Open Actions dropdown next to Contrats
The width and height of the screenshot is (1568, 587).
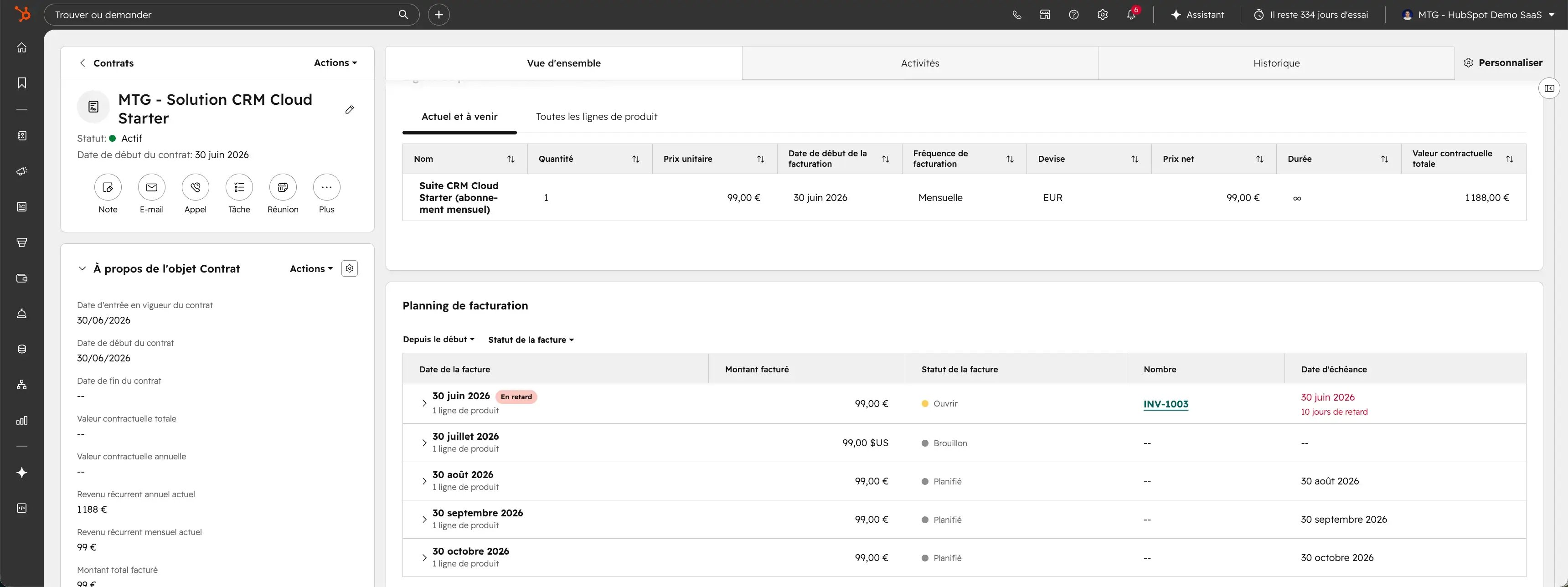coord(335,62)
